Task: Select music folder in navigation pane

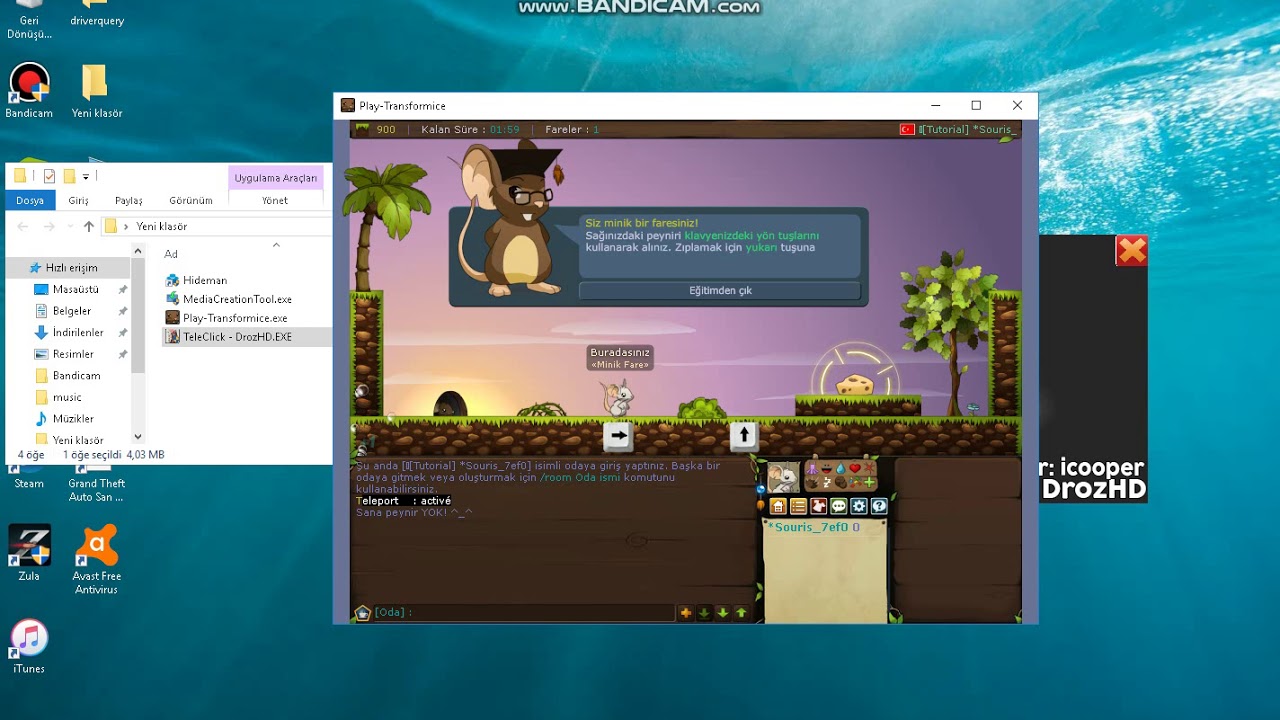Action: pyautogui.click(x=67, y=397)
